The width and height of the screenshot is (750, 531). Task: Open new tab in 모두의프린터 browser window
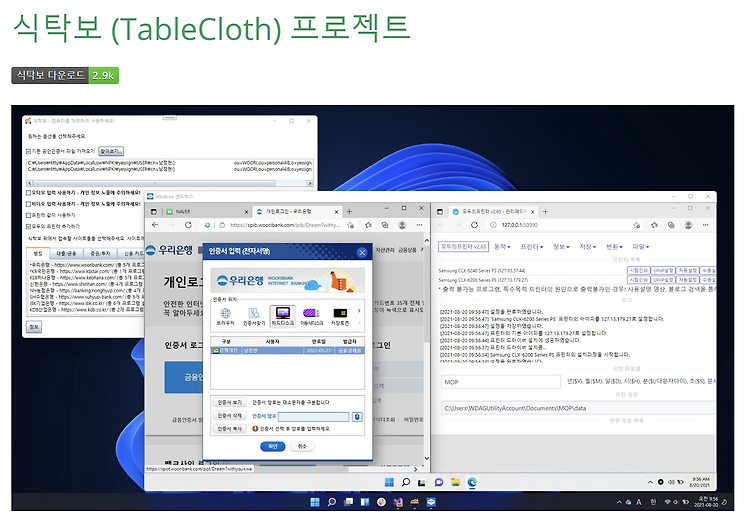pyautogui.click(x=545, y=211)
